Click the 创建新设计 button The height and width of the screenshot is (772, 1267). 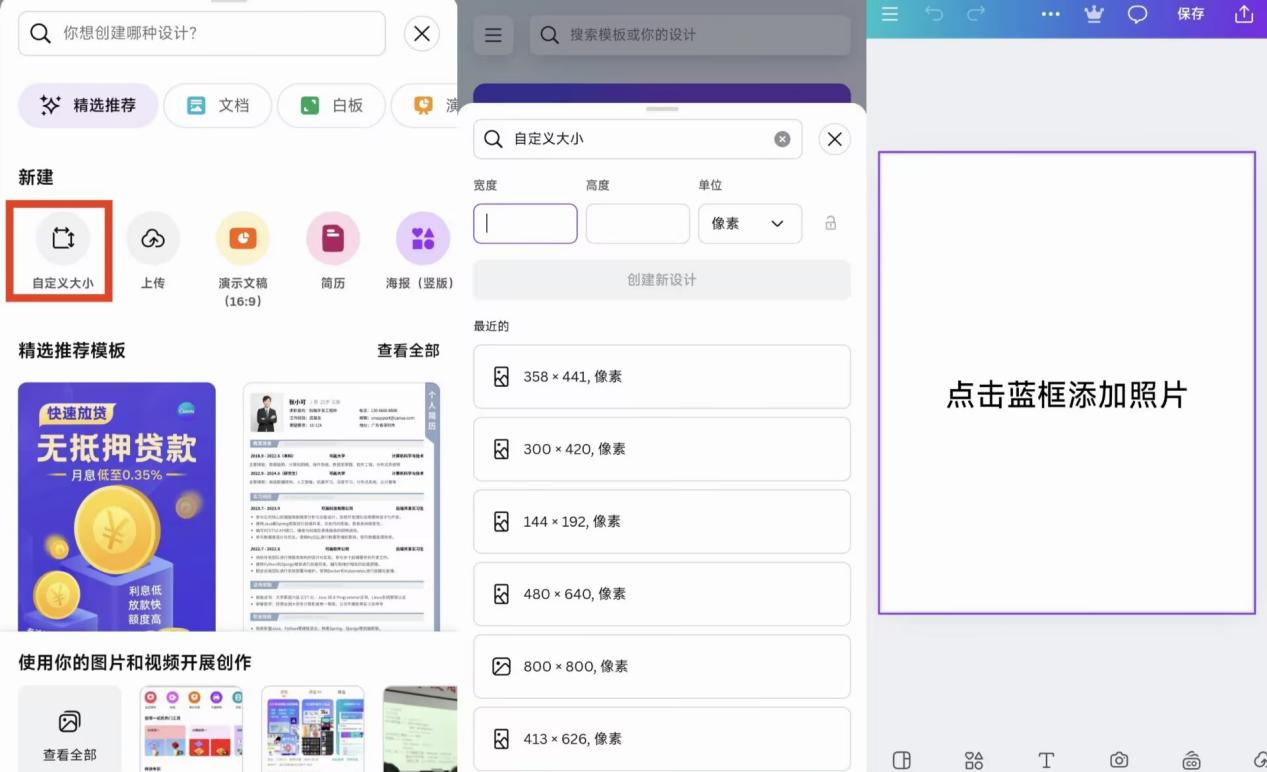[661, 279]
